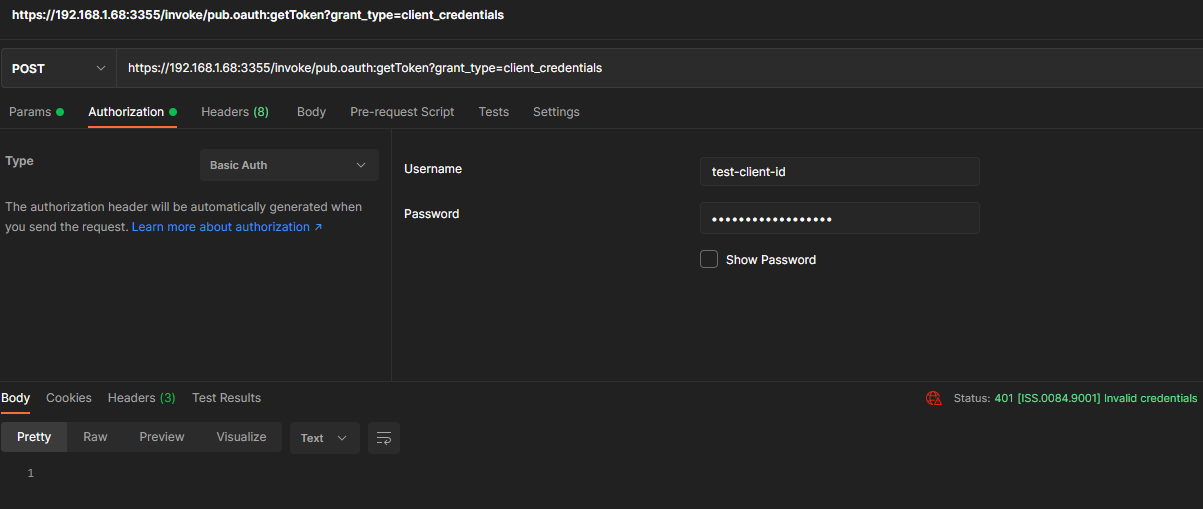Click the request URL input field
Viewport: 1203px width, 509px height.
650,68
